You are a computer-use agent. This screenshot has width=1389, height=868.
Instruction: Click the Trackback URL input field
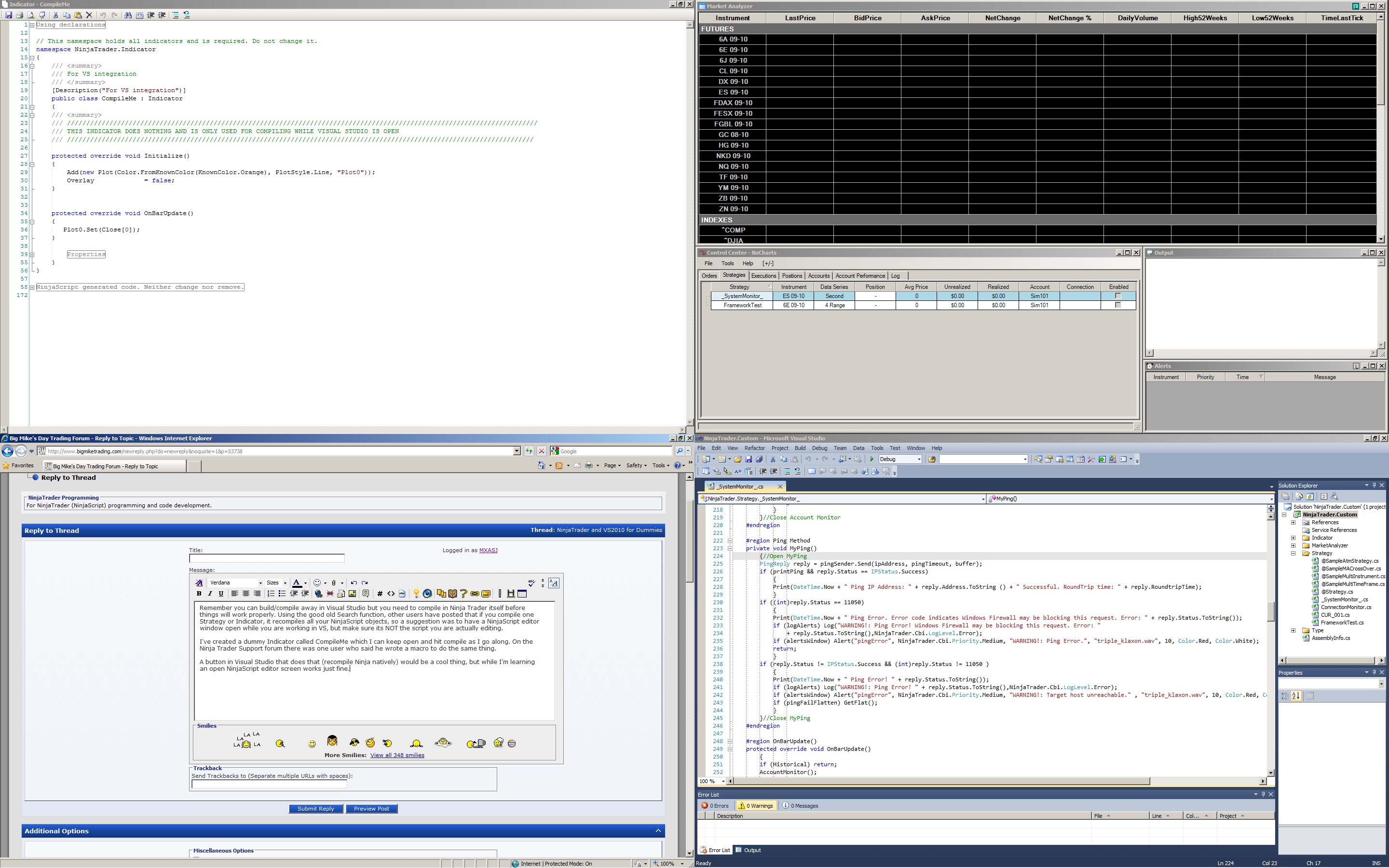269,784
